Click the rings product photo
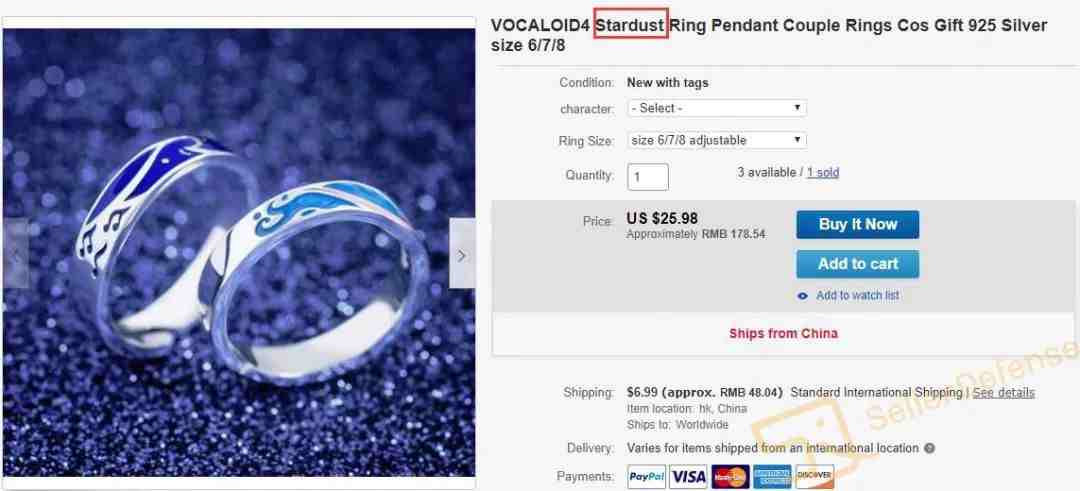This screenshot has height=491, width=1080. coord(239,253)
